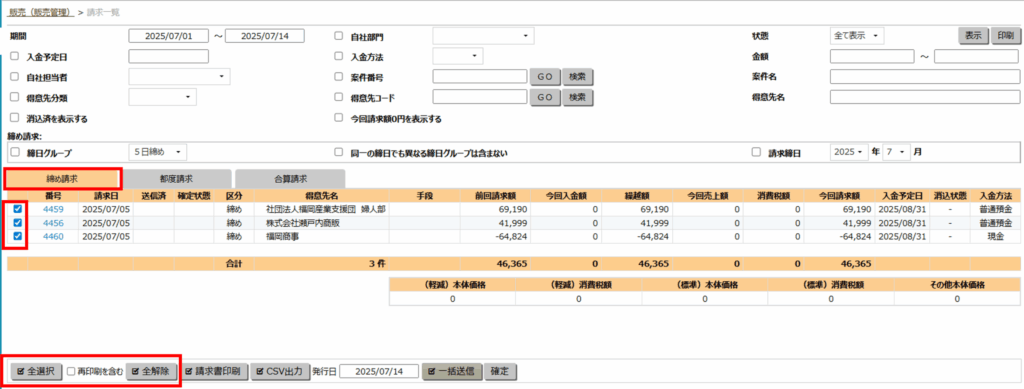This screenshot has width=1024, height=389.
Task: Click the 発行日 date field
Action: pyautogui.click(x=379, y=371)
